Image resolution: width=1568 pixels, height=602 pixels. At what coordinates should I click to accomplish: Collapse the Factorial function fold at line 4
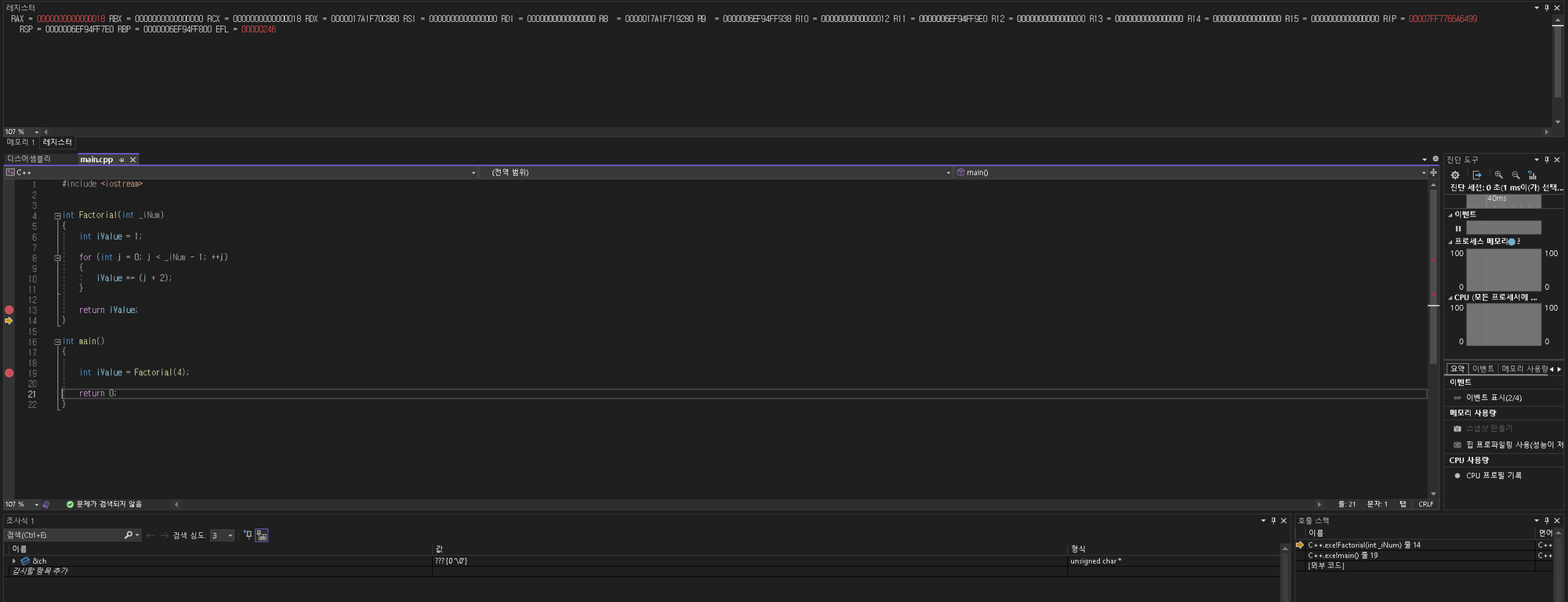coord(57,216)
